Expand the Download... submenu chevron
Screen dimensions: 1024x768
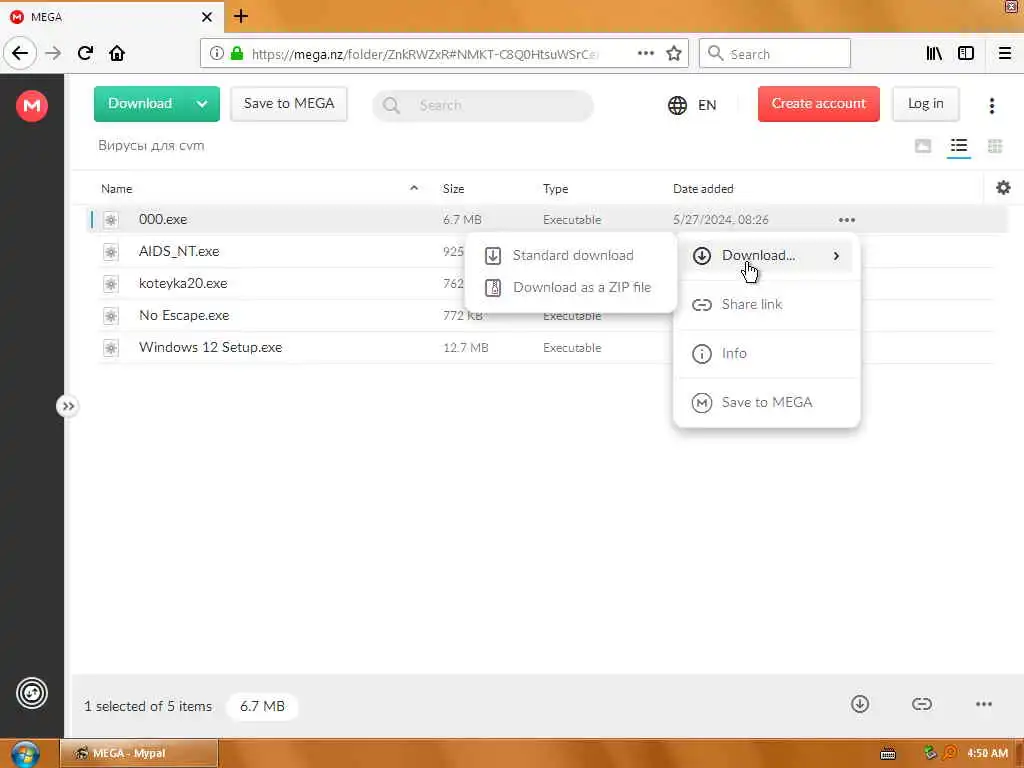pyautogui.click(x=836, y=255)
